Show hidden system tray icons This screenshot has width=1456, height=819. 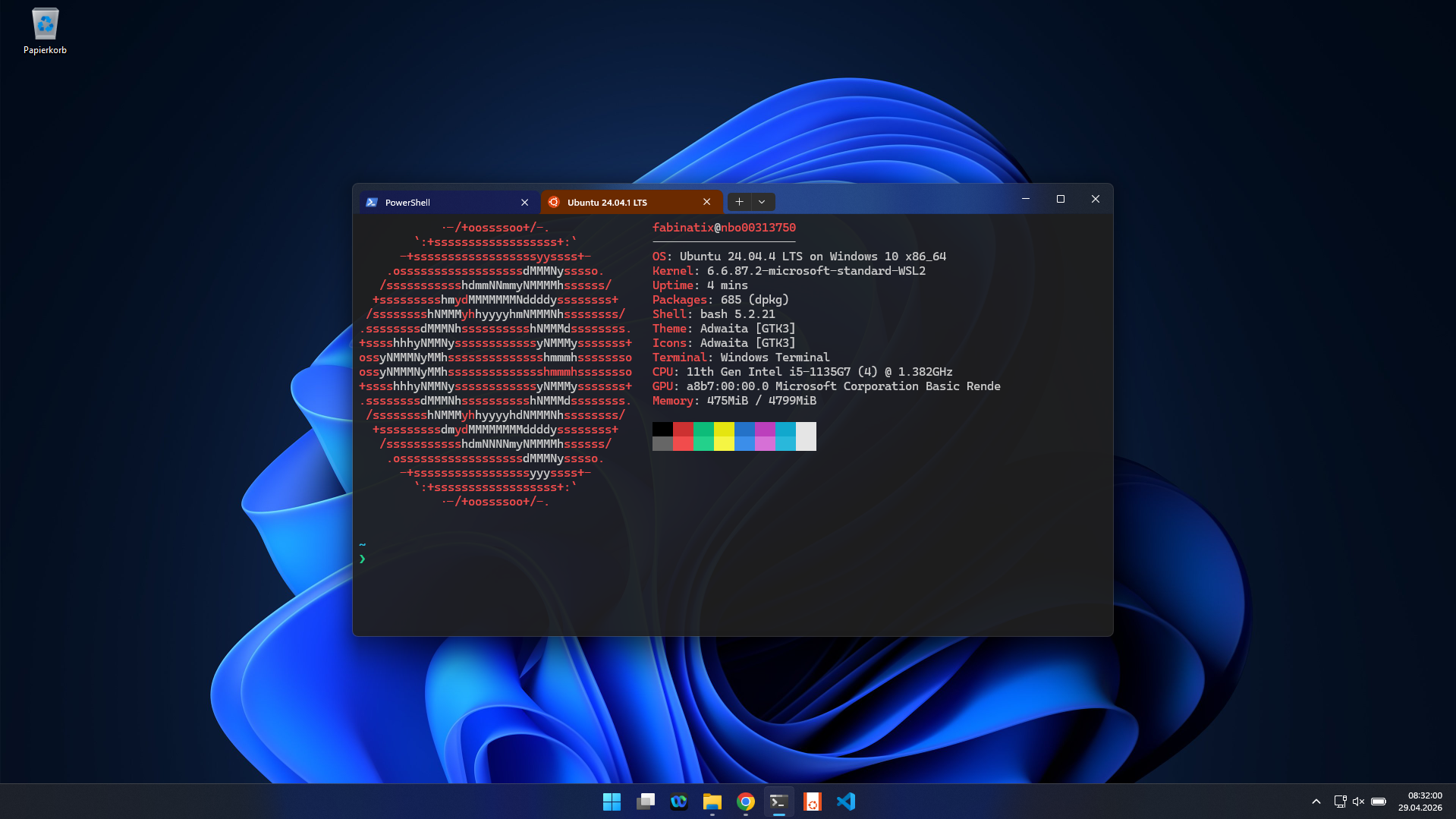(1316, 802)
